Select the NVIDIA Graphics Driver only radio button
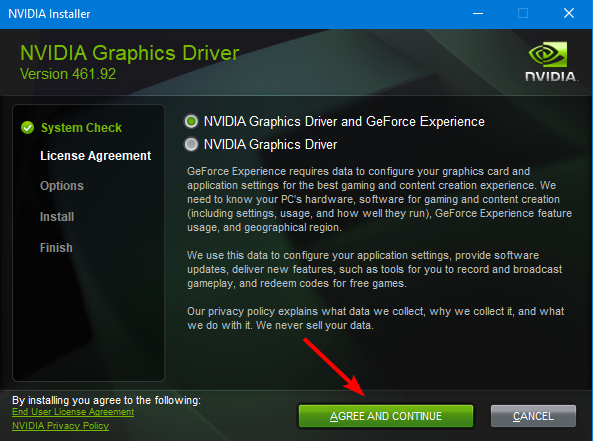This screenshot has height=441, width=594. (191, 144)
